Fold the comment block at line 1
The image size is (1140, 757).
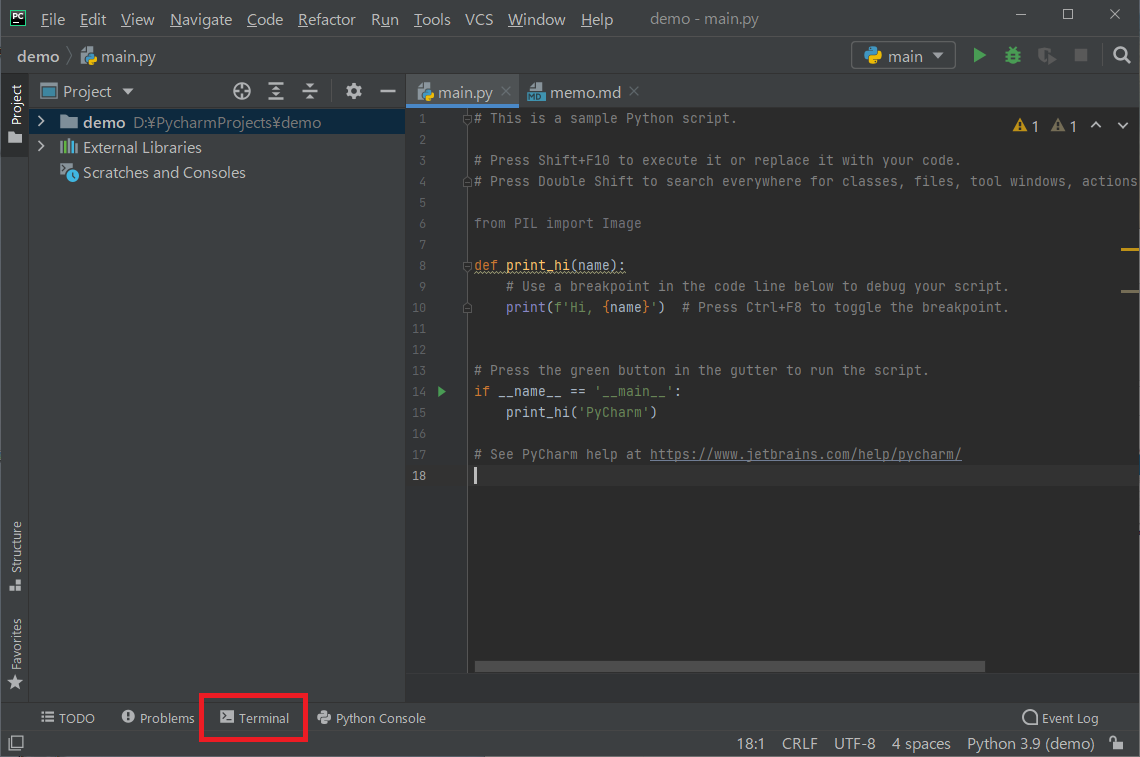467,119
